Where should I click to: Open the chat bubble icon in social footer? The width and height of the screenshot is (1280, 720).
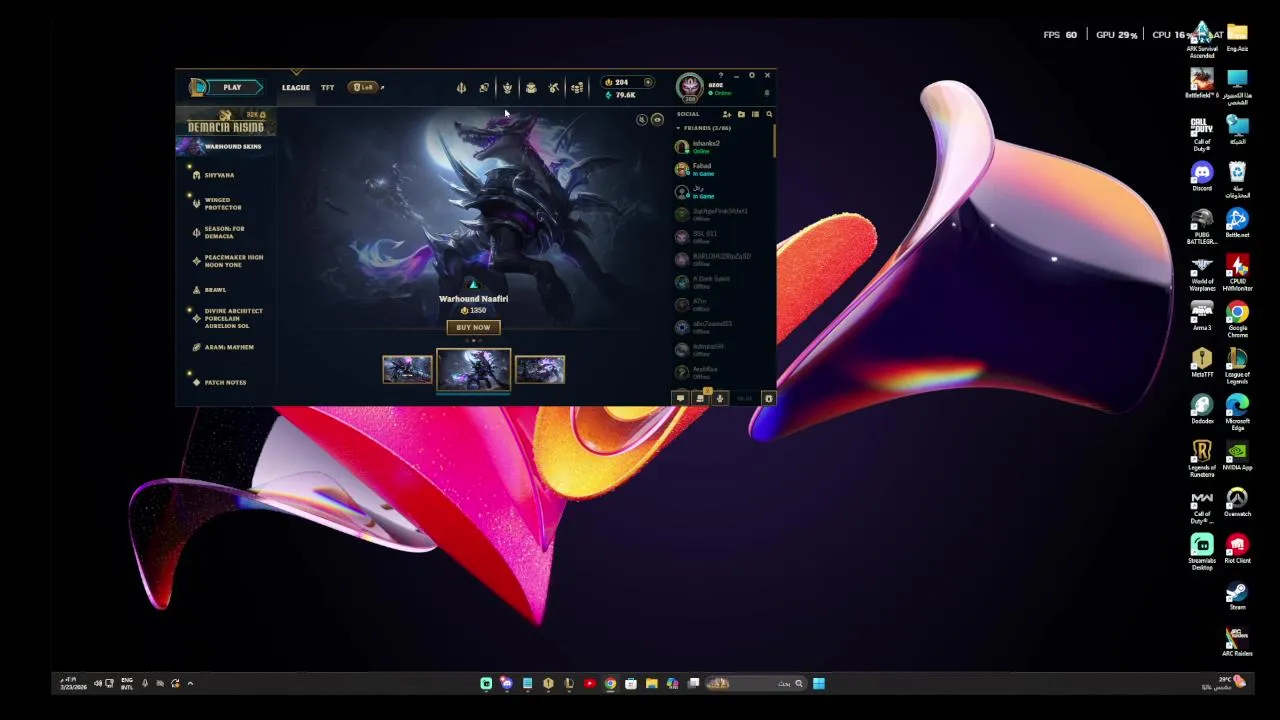point(680,398)
